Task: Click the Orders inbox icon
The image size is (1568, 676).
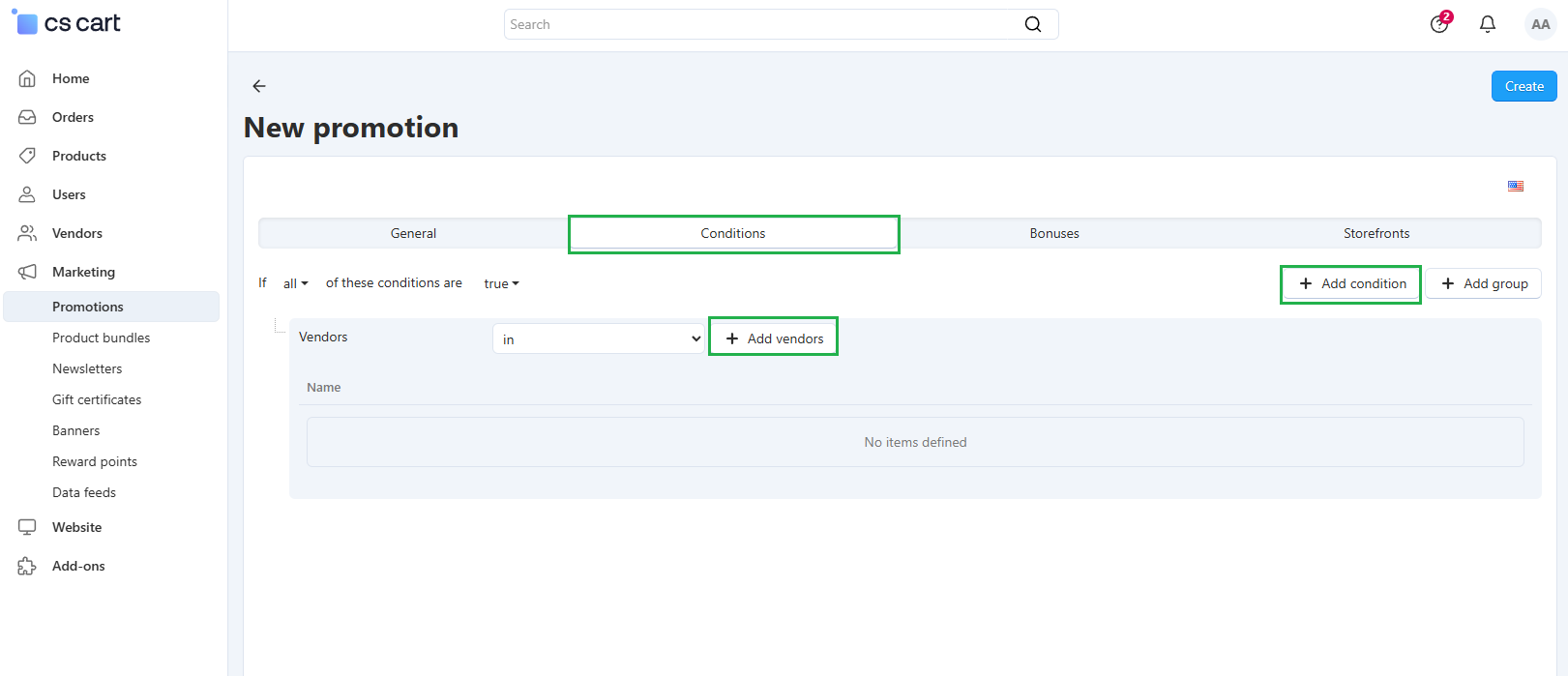Action: point(27,117)
